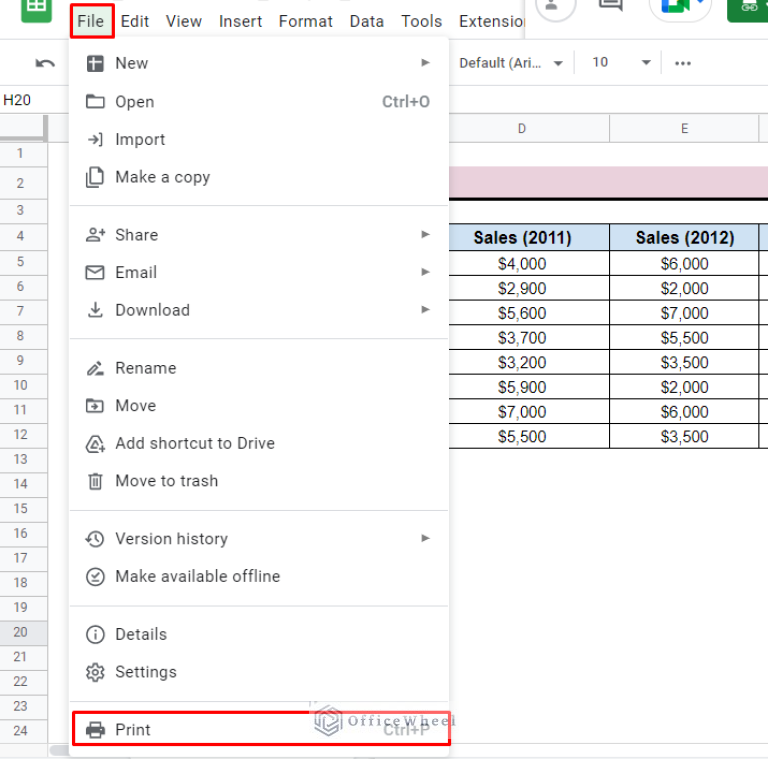Open the Default font family dropdown
Screen dimensions: 768x759
pyautogui.click(x=510, y=63)
